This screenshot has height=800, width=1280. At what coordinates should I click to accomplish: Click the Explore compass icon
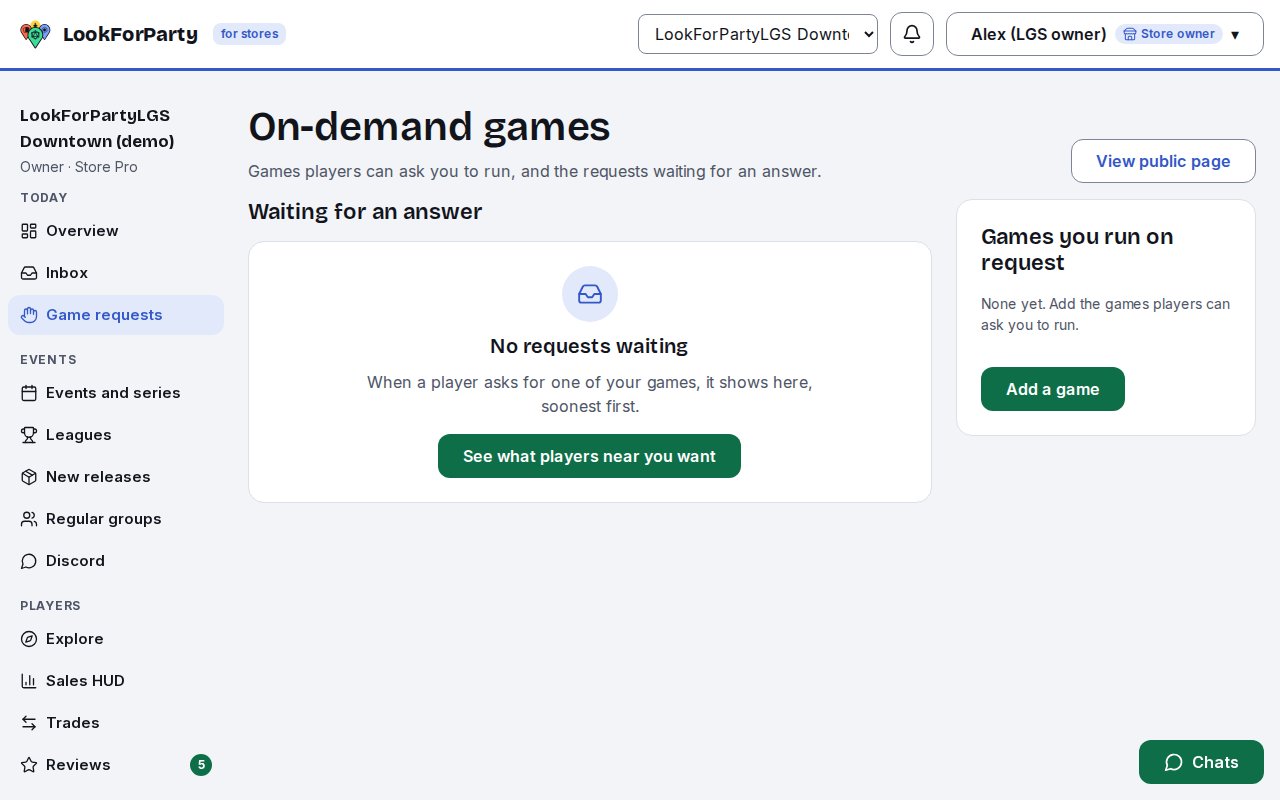tap(29, 639)
